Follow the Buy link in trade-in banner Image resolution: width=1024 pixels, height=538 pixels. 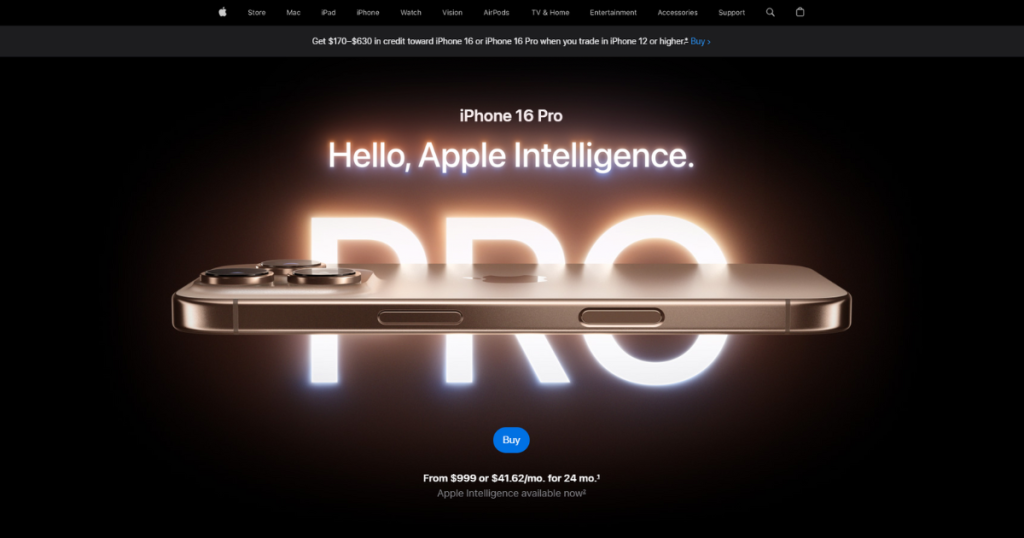tap(700, 41)
